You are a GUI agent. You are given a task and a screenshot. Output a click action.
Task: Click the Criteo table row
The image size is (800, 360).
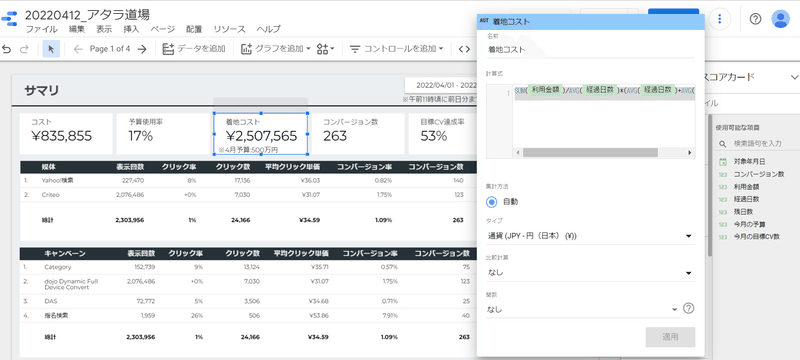tap(248, 195)
